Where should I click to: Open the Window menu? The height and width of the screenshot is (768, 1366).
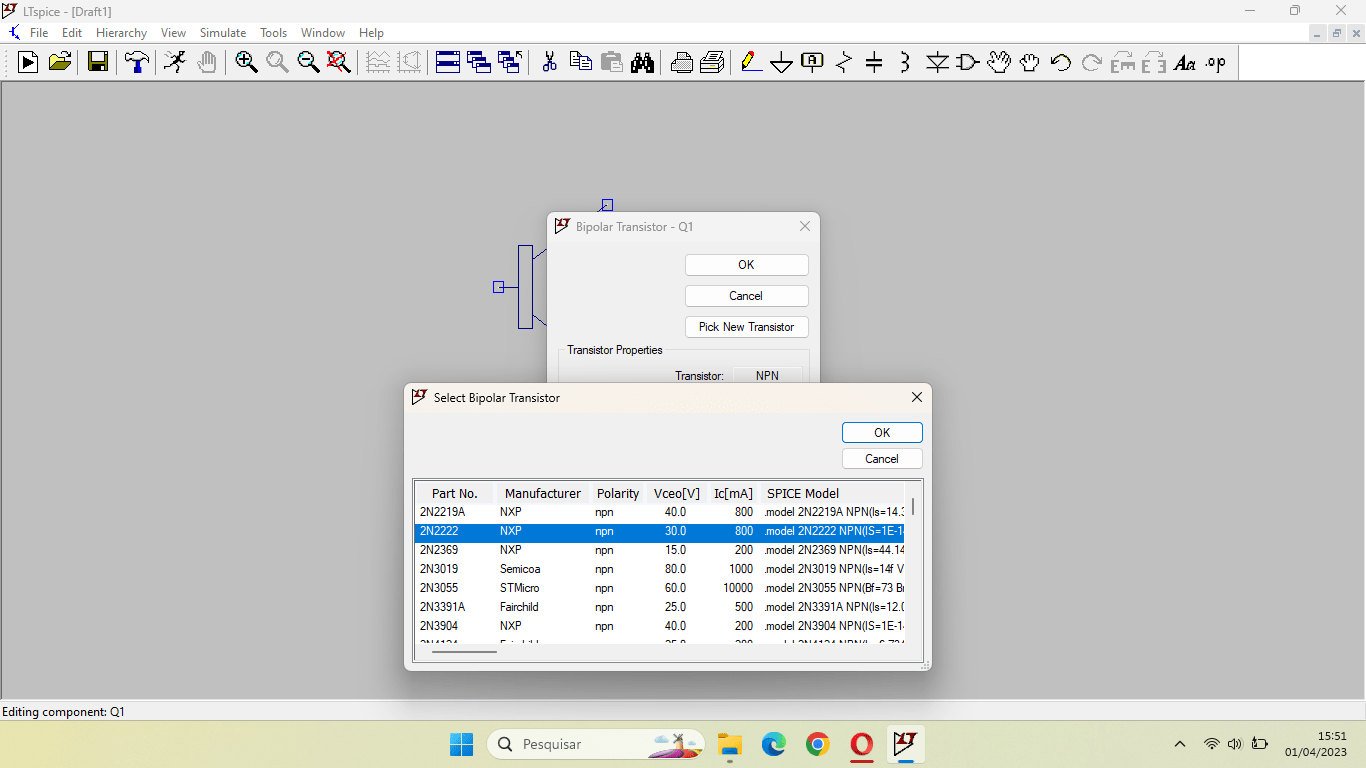coord(323,33)
